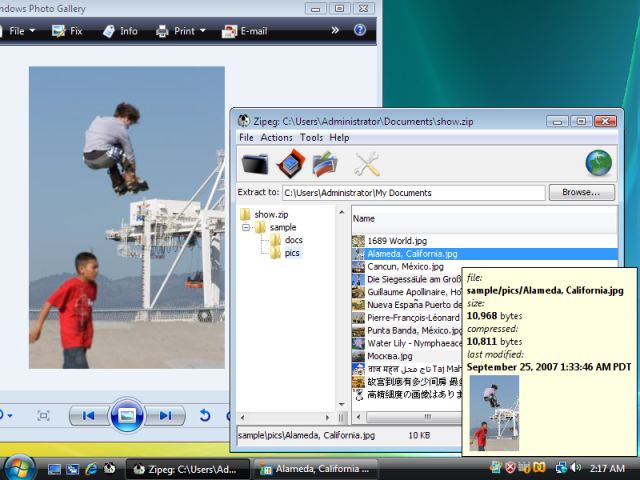Click the Name column header
The height and width of the screenshot is (480, 640).
484,219
